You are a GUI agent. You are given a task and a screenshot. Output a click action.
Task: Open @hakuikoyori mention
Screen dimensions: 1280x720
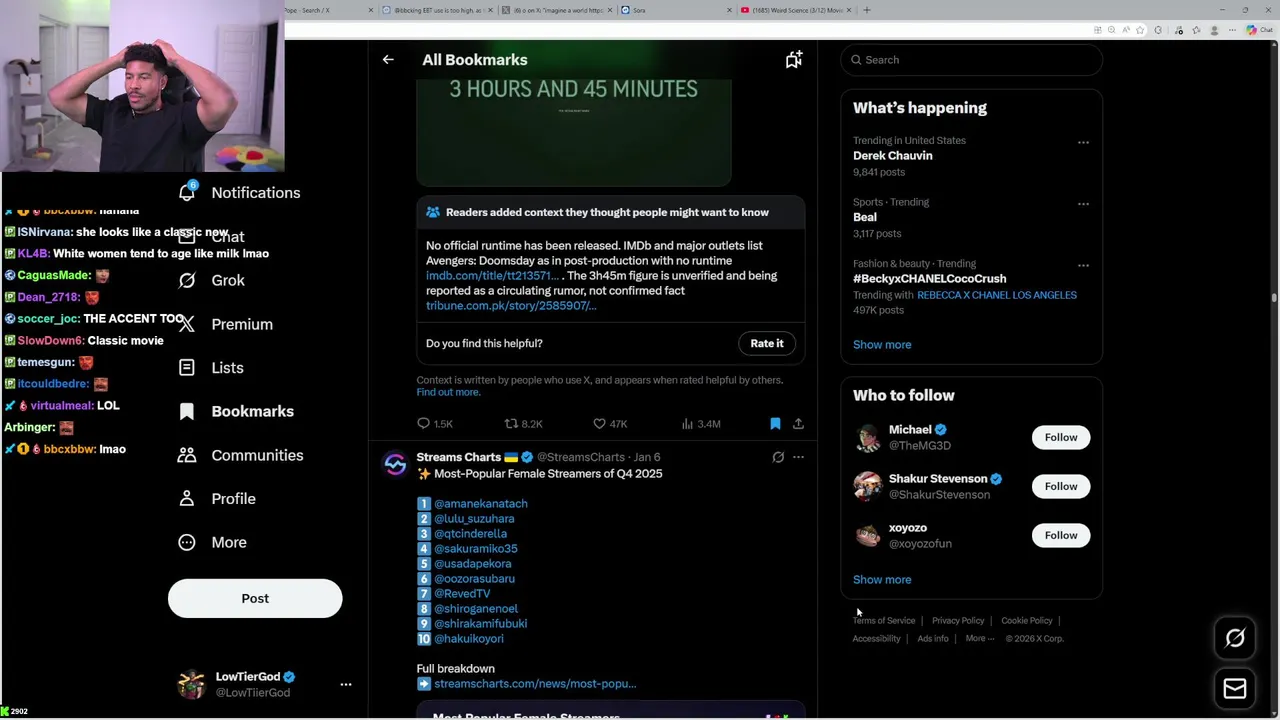(x=469, y=639)
